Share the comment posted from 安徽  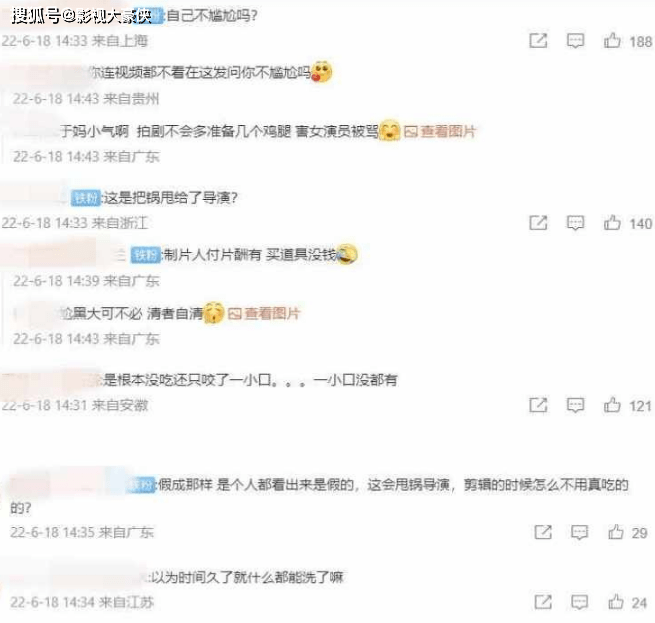pyautogui.click(x=538, y=405)
